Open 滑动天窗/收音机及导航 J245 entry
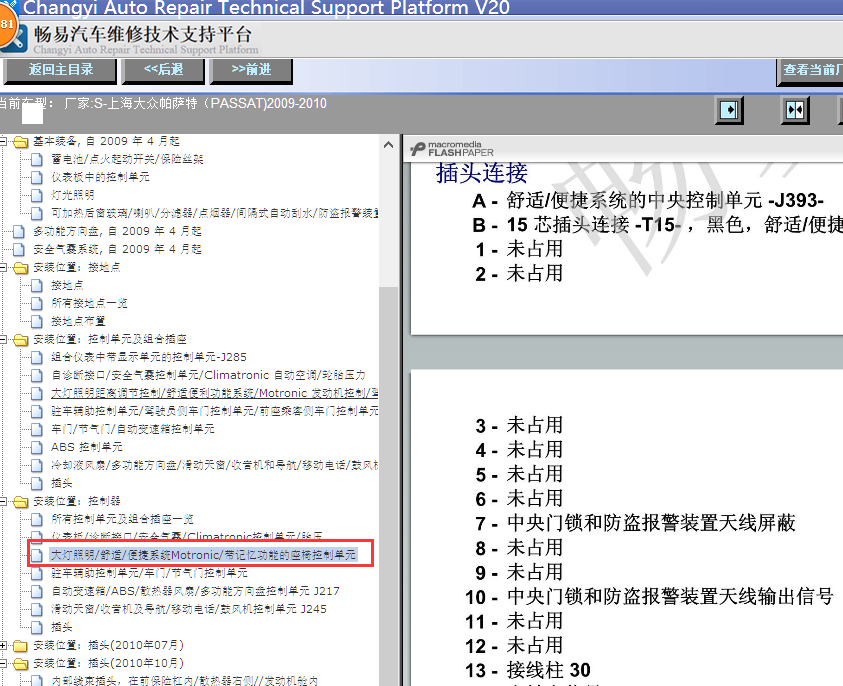This screenshot has height=686, width=843. [189, 609]
